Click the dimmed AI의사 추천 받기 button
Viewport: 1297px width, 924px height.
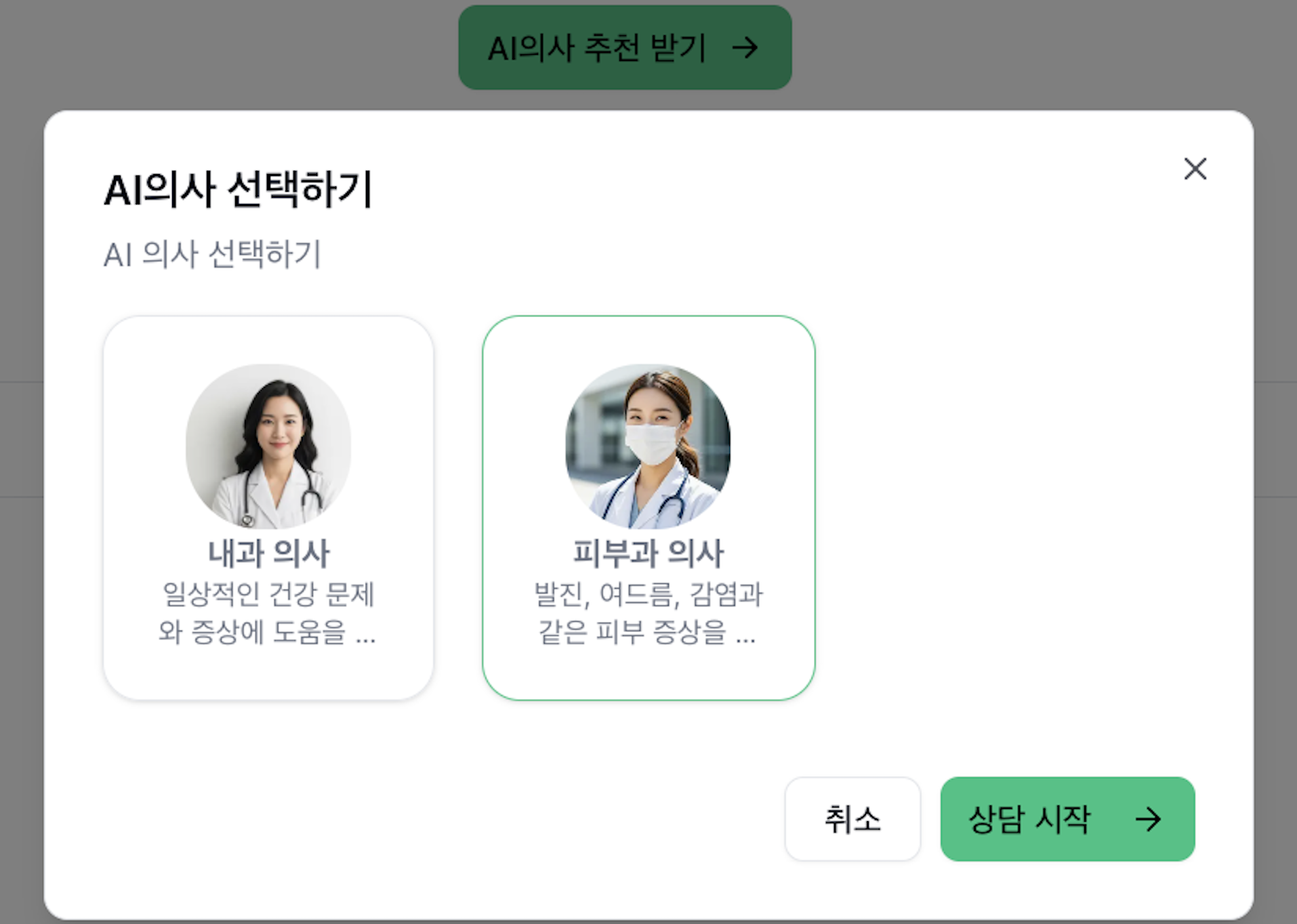point(625,47)
